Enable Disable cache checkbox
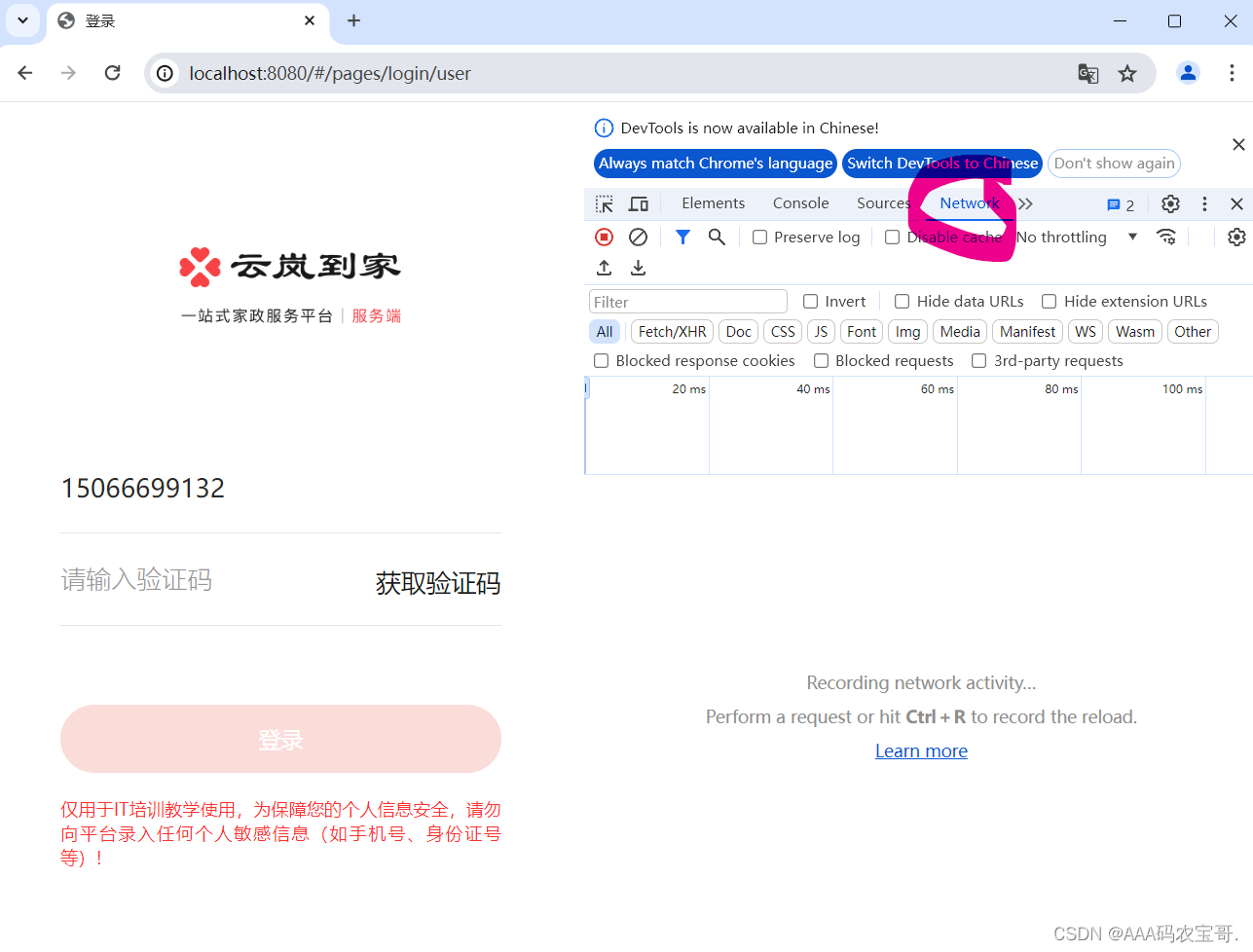The image size is (1253, 952). point(892,238)
